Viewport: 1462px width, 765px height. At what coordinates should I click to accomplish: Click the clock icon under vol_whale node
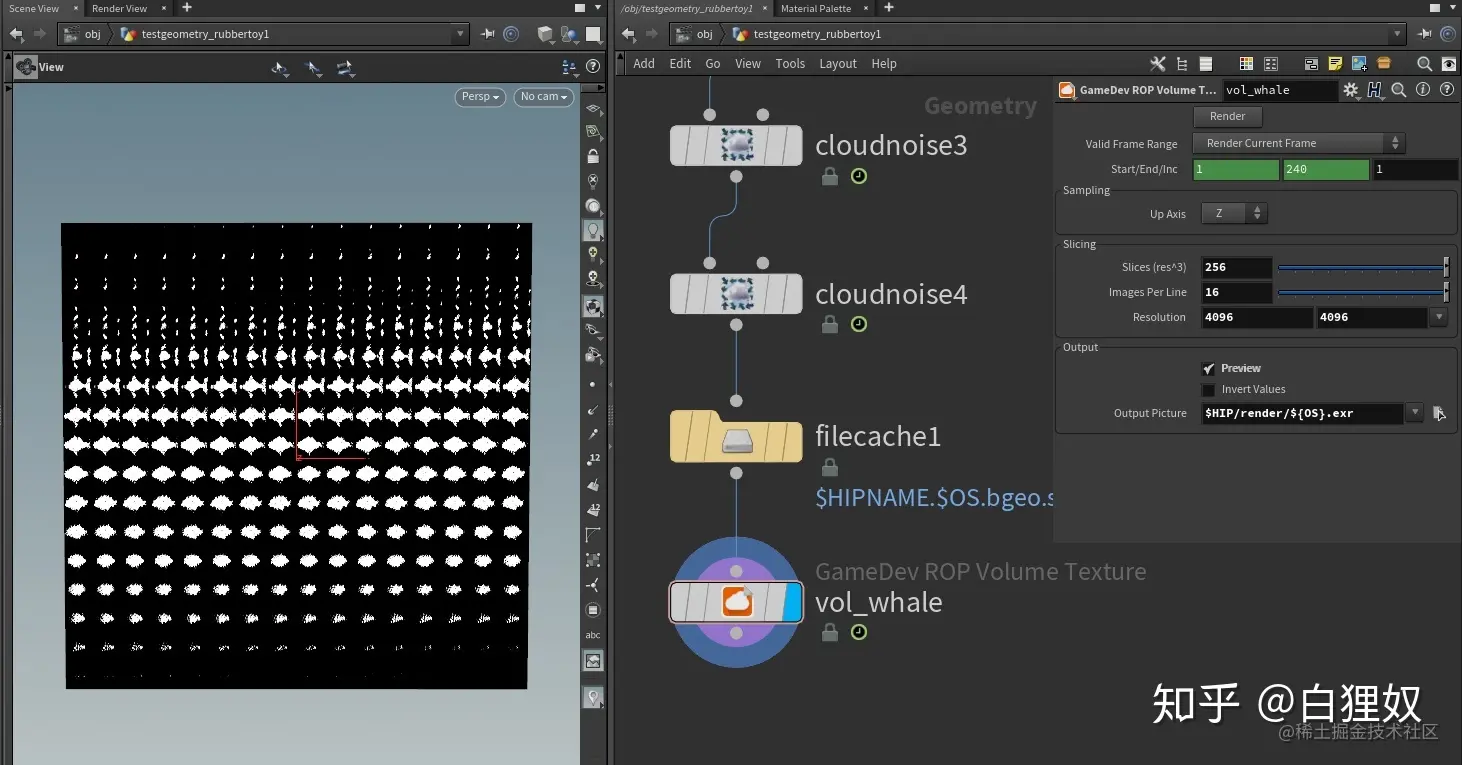click(x=859, y=632)
